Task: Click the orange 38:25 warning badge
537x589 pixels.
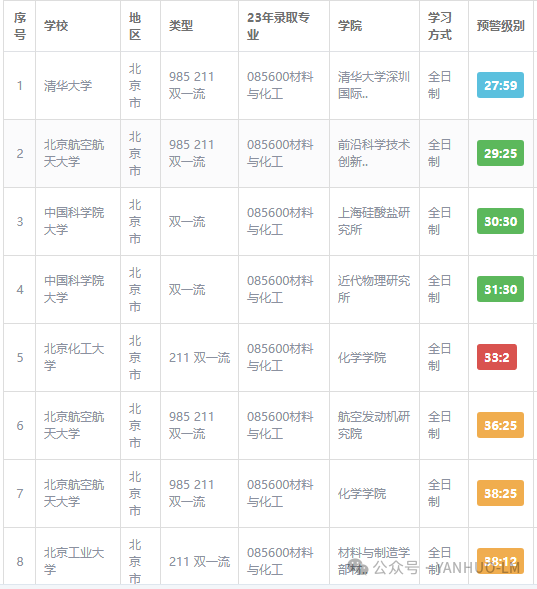Action: [x=500, y=493]
